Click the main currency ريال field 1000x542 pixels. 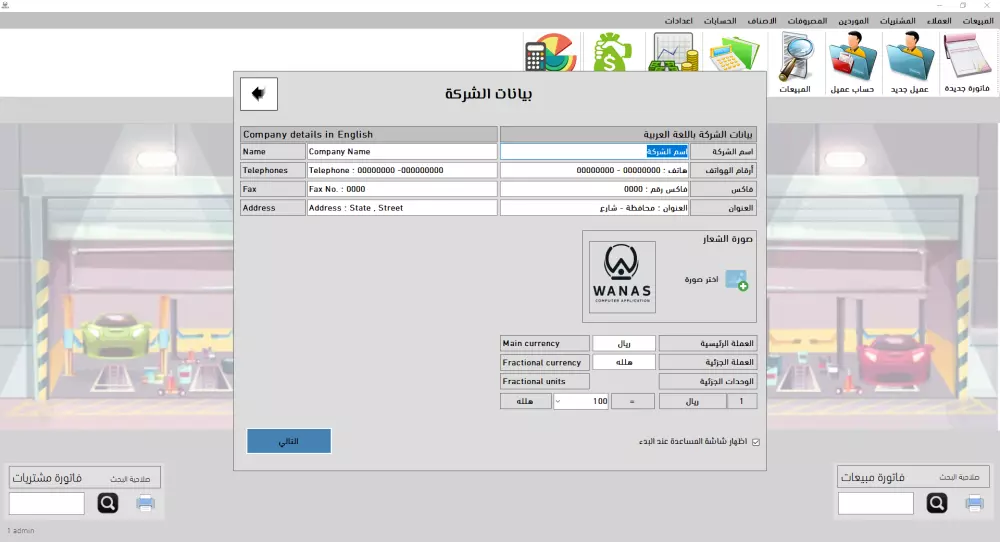pyautogui.click(x=624, y=344)
